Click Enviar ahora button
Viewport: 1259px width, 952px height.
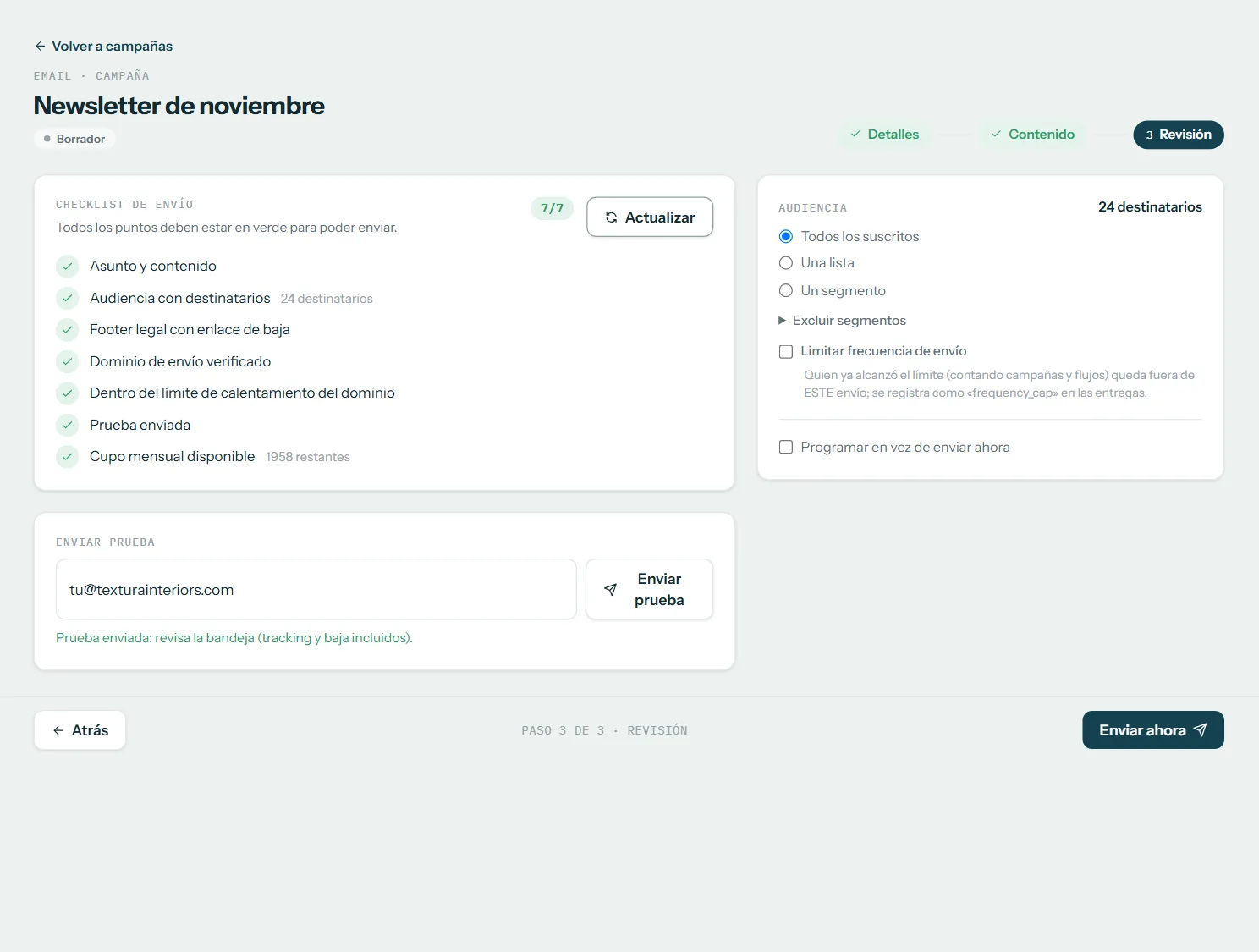tap(1153, 729)
